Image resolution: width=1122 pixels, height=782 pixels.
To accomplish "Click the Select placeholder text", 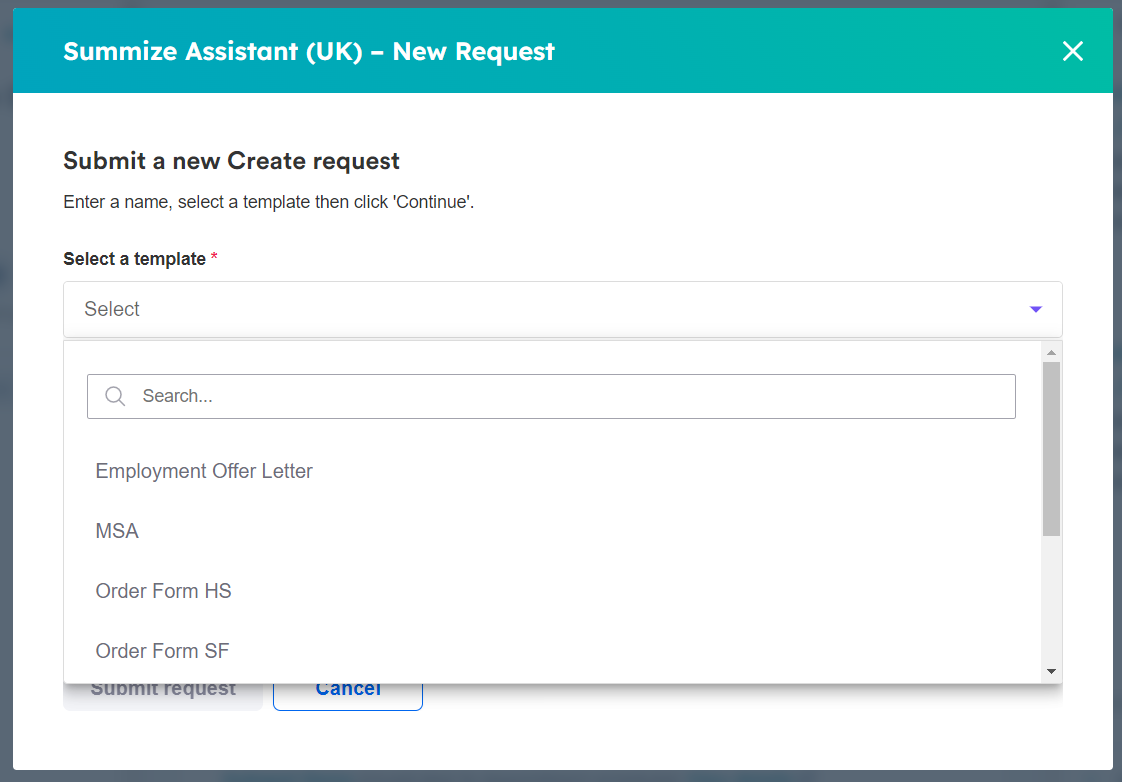I will click(x=111, y=309).
